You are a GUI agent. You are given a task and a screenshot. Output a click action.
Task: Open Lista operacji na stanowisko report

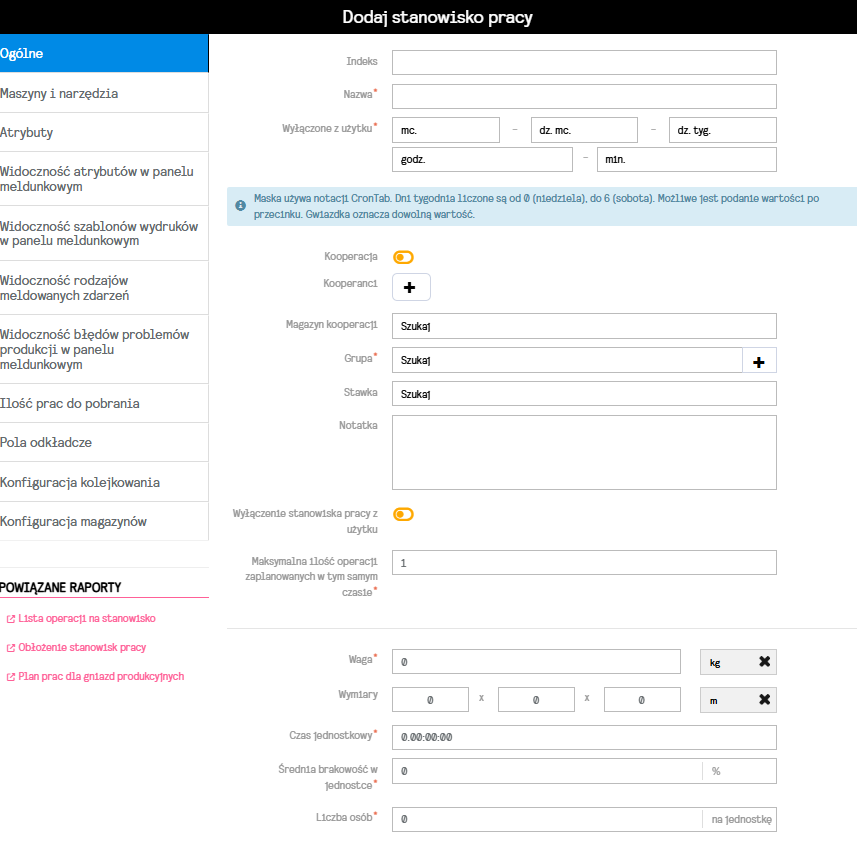pos(87,619)
